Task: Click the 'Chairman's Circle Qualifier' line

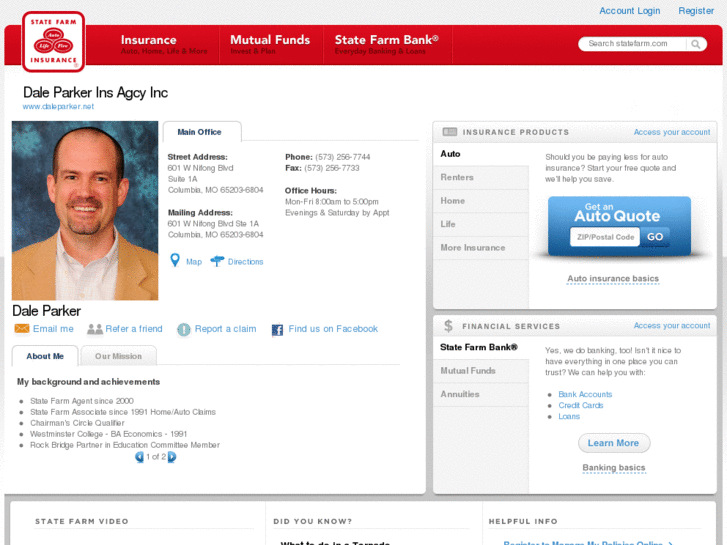Action: point(77,423)
